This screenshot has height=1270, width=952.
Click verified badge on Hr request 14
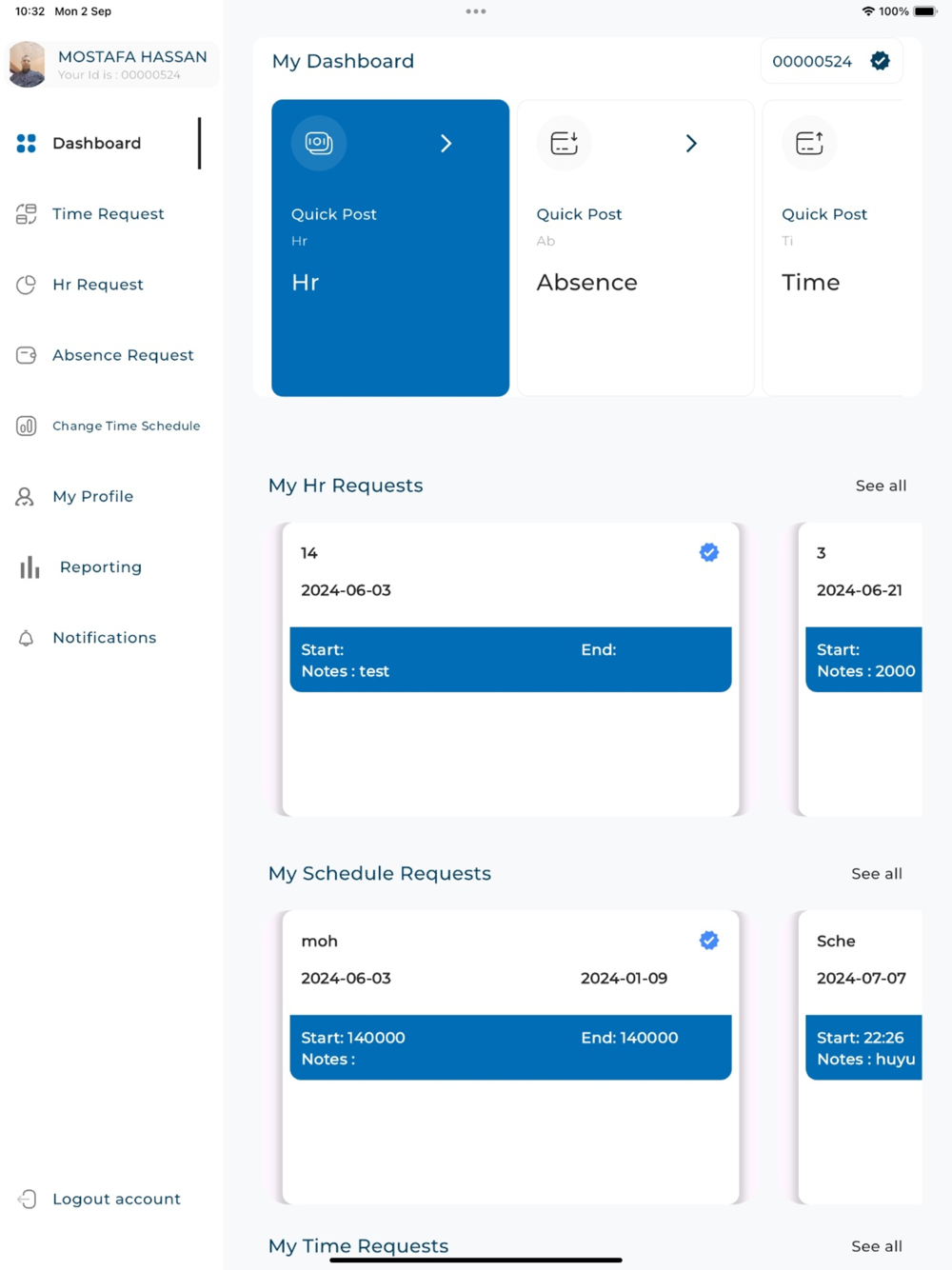point(709,552)
